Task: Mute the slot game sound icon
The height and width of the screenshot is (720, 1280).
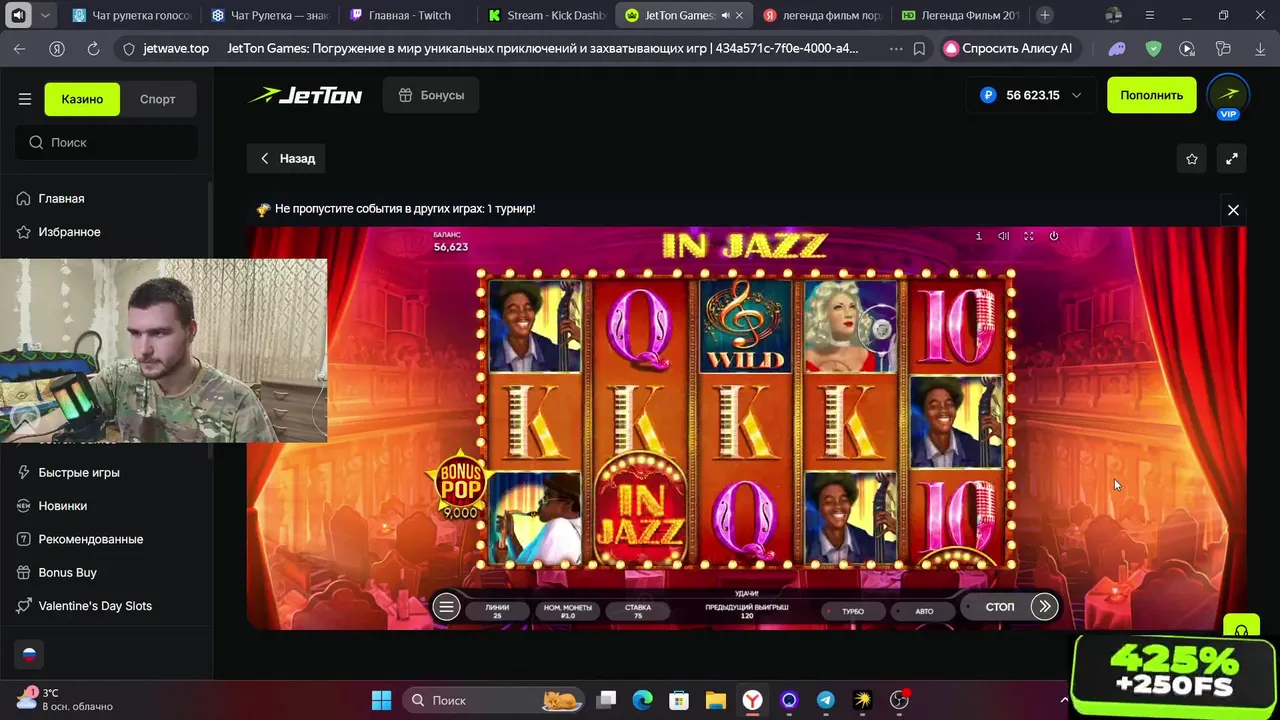Action: pos(1003,236)
